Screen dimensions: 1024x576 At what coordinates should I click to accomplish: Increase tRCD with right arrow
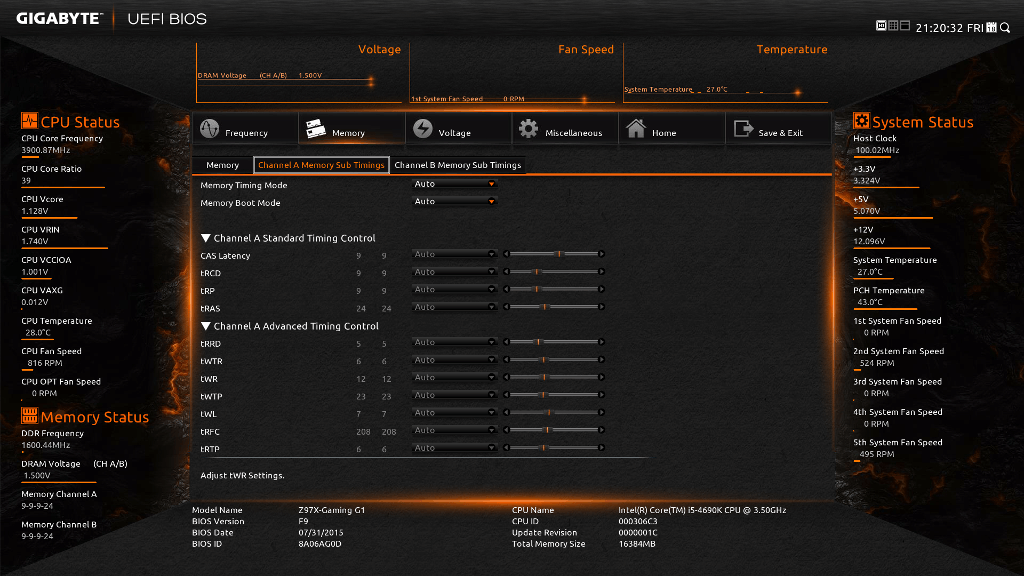coord(601,272)
